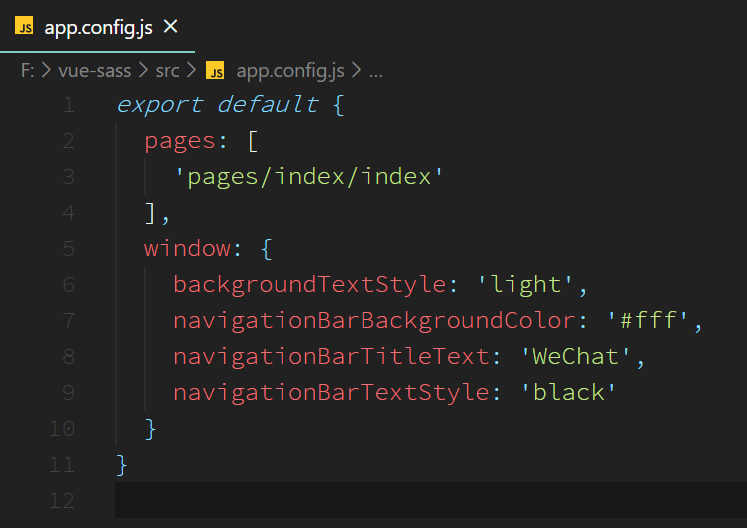747x528 pixels.
Task: Click the backgroundTextStyle property
Action: point(310,285)
